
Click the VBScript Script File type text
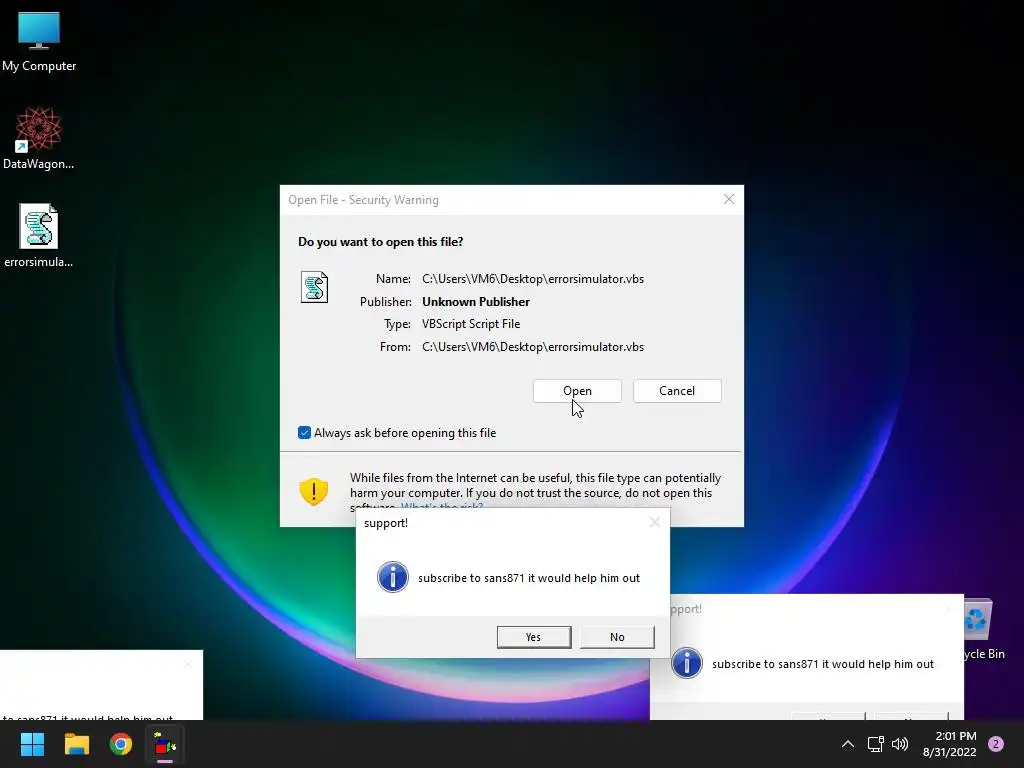pos(471,324)
